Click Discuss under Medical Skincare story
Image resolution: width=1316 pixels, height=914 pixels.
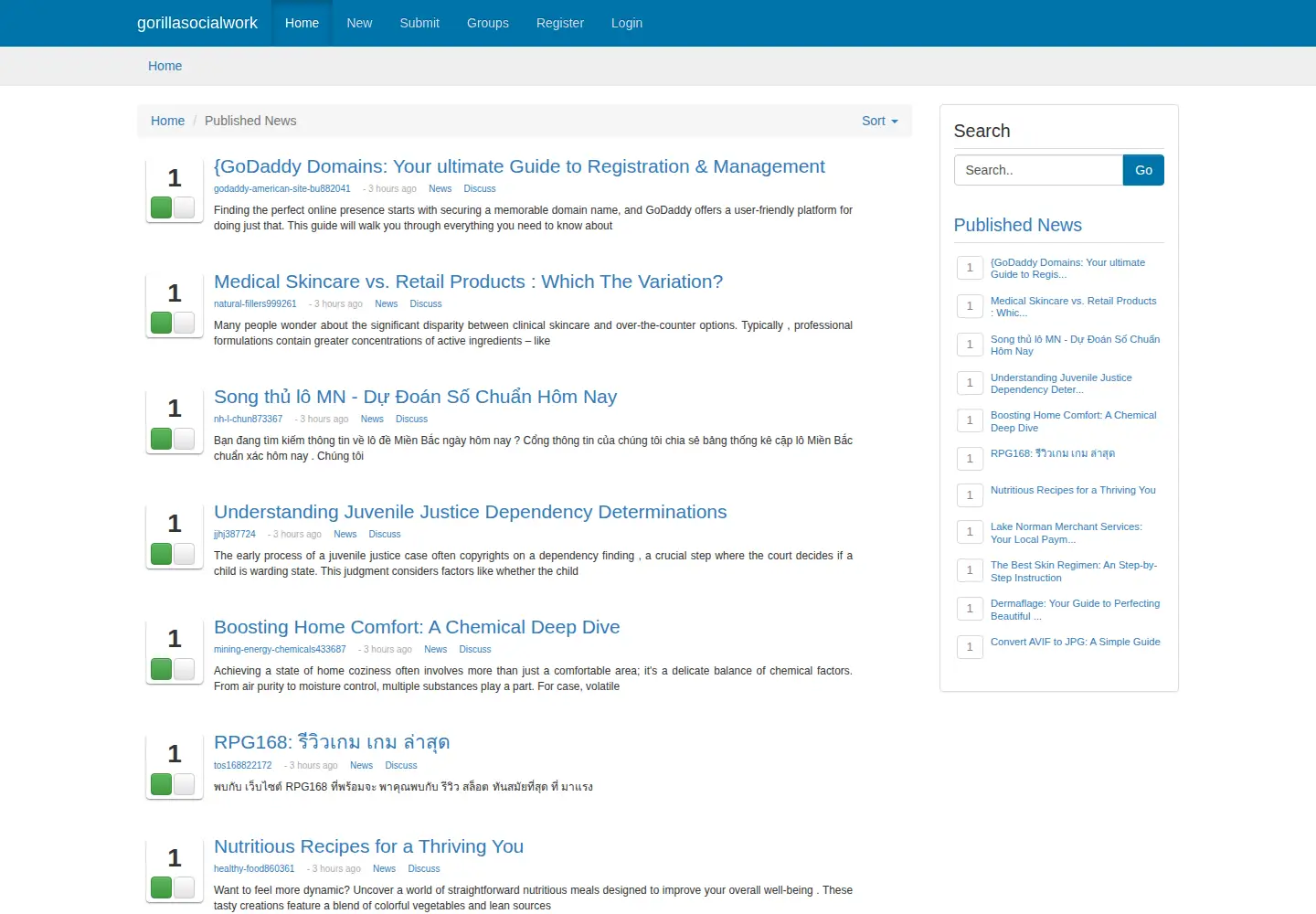click(x=426, y=303)
